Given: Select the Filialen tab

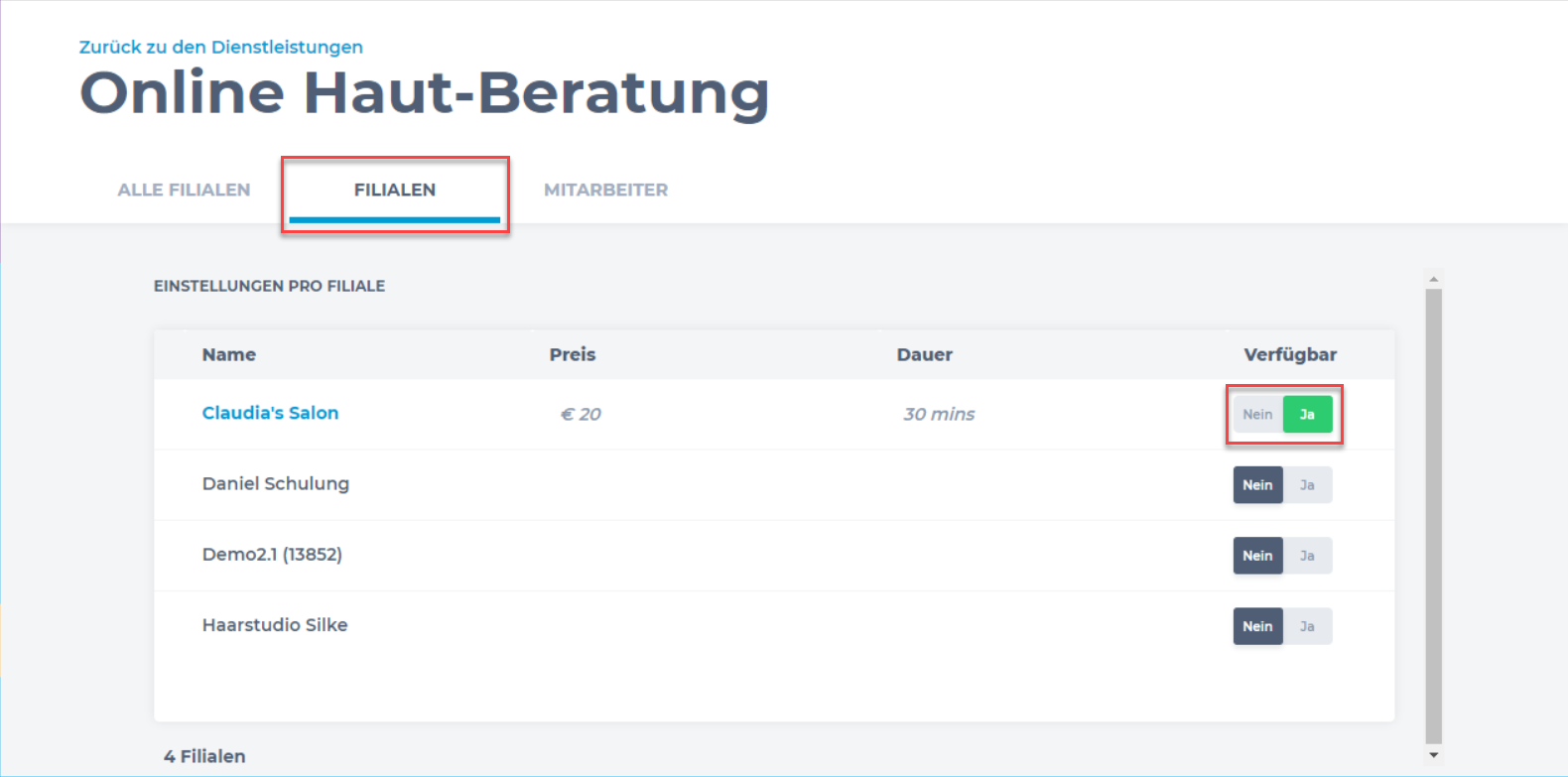Looking at the screenshot, I should click(394, 190).
